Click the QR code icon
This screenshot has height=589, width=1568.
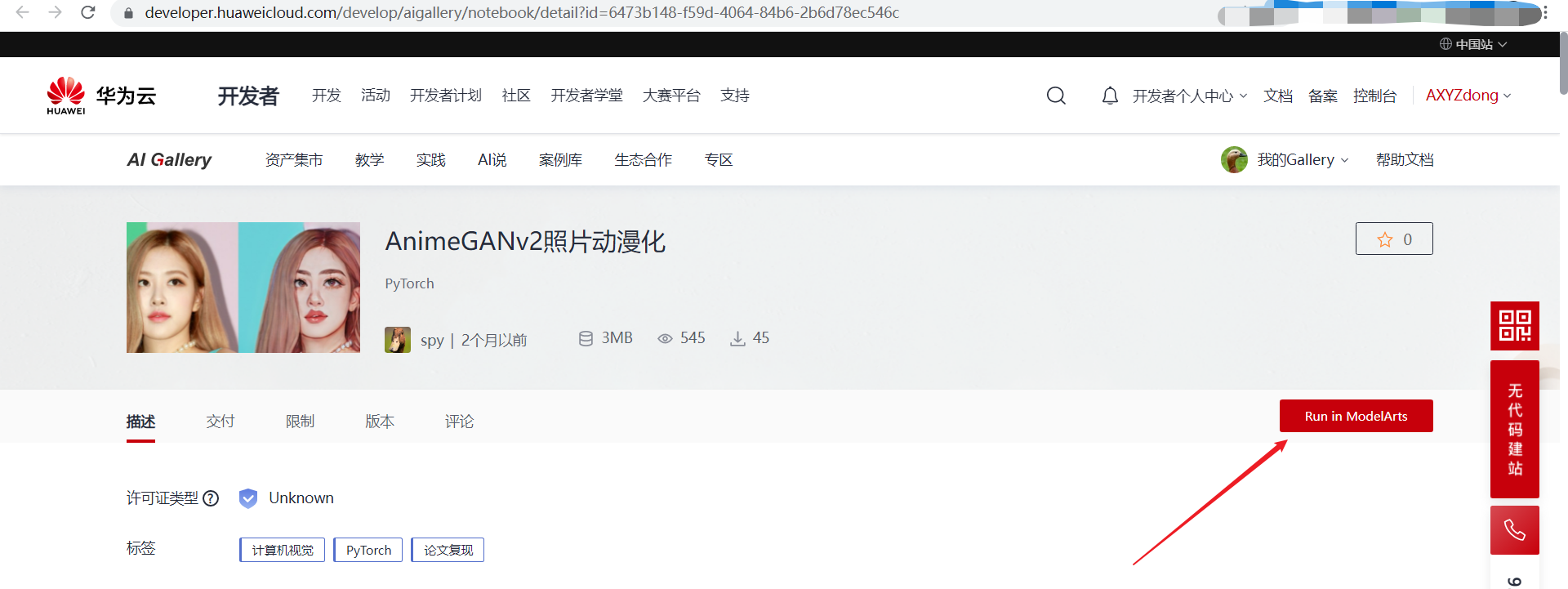[x=1515, y=325]
